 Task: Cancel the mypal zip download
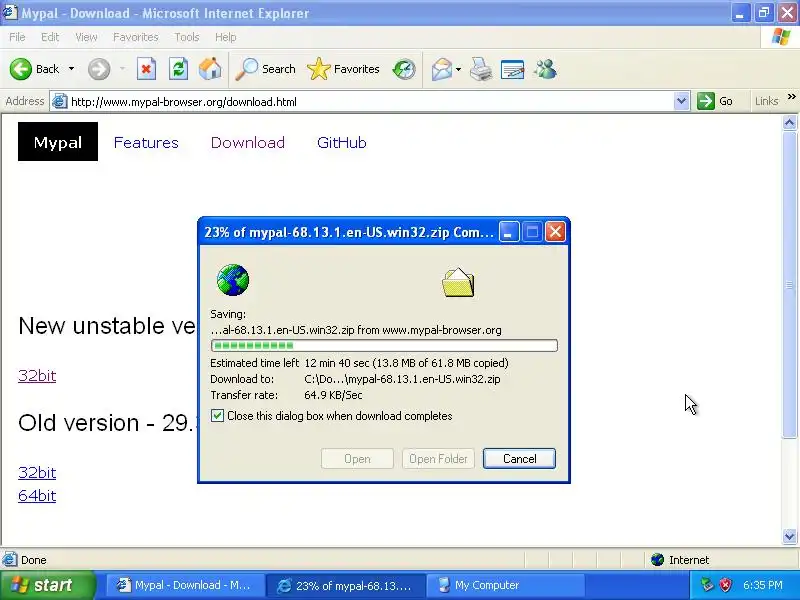coord(519,458)
